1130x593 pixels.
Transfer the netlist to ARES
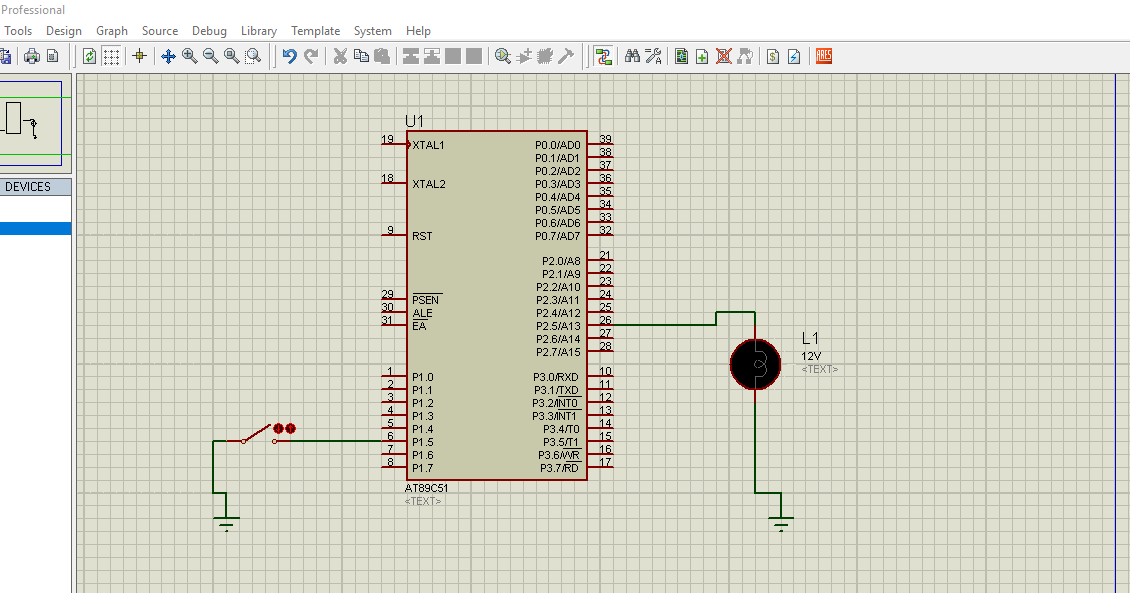tap(825, 56)
